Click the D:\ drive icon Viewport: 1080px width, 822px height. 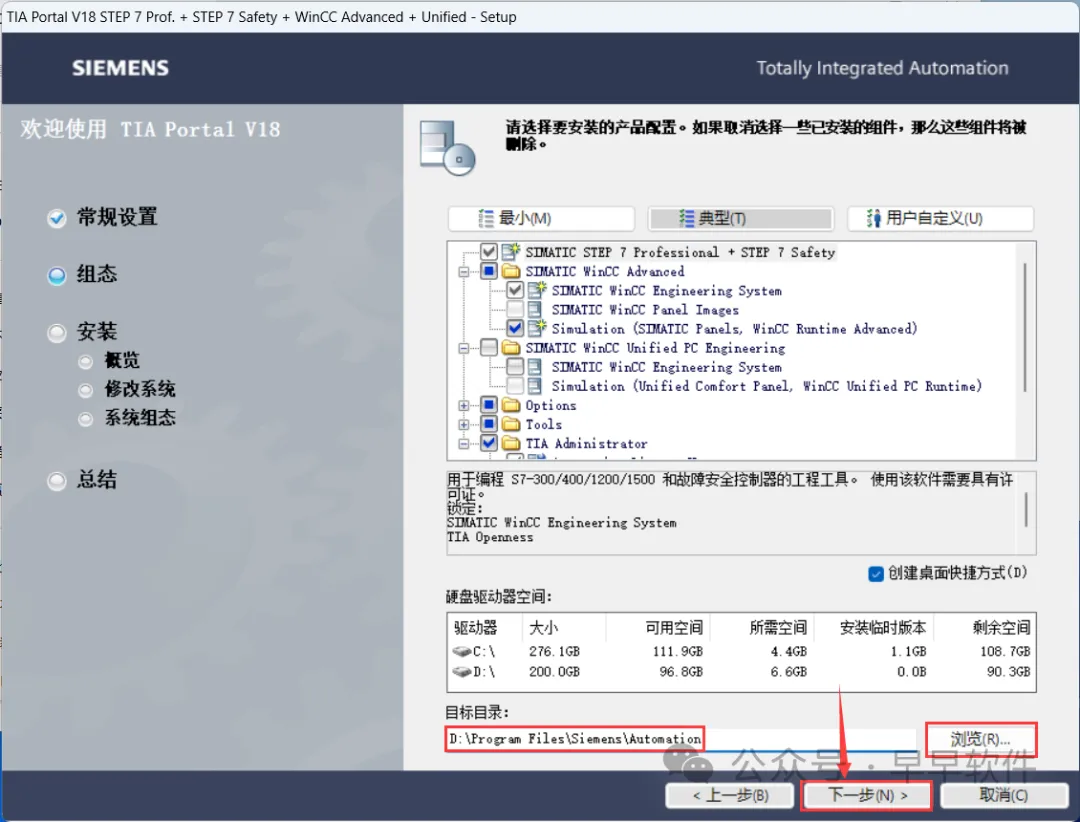[461, 671]
